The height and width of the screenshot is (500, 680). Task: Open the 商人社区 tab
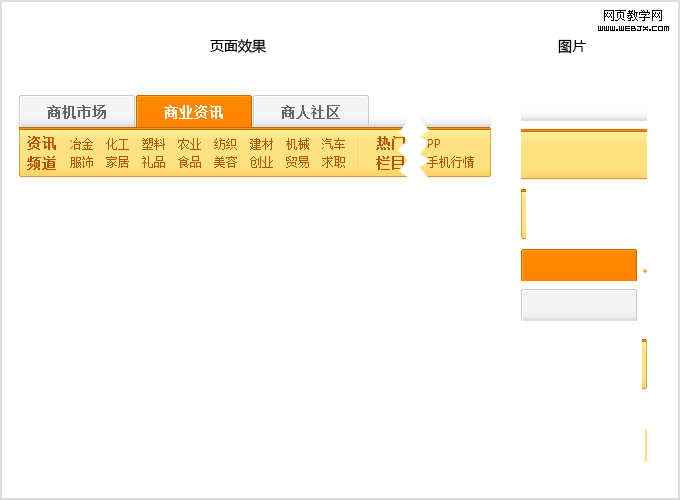(x=311, y=112)
